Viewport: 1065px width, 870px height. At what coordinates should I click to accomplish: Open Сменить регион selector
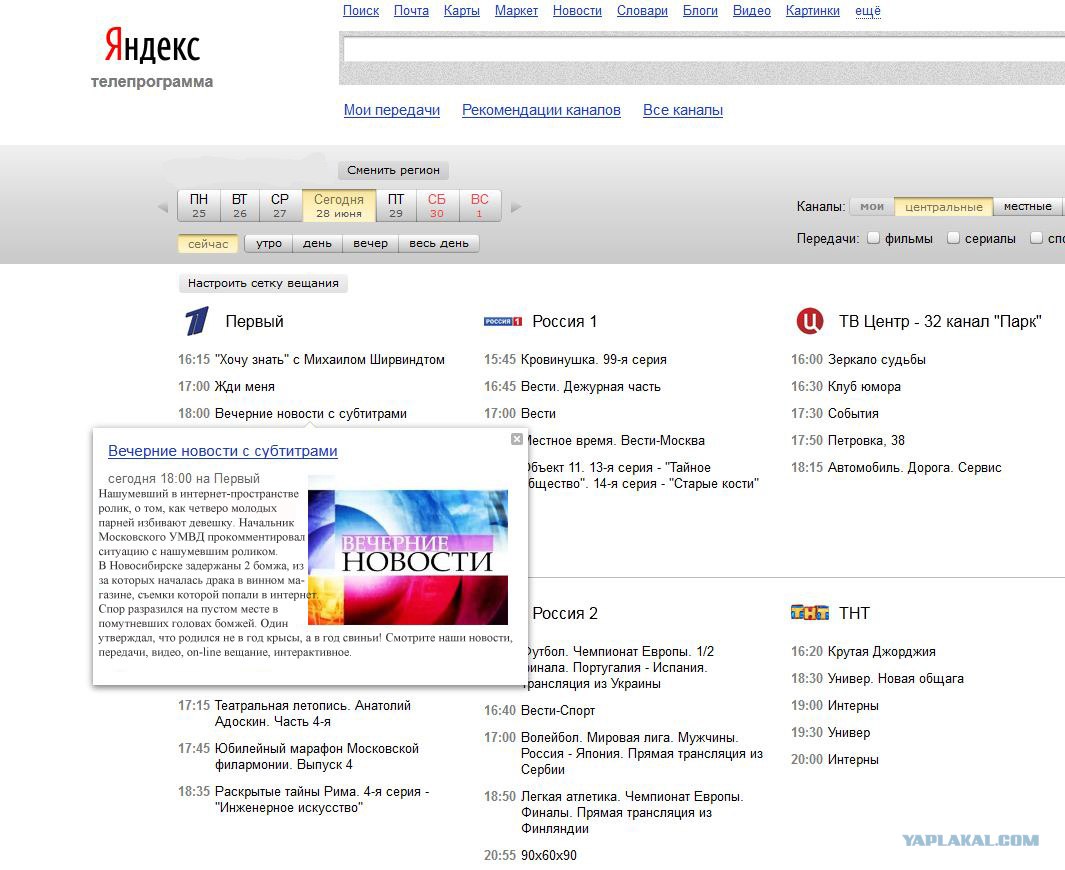click(393, 170)
